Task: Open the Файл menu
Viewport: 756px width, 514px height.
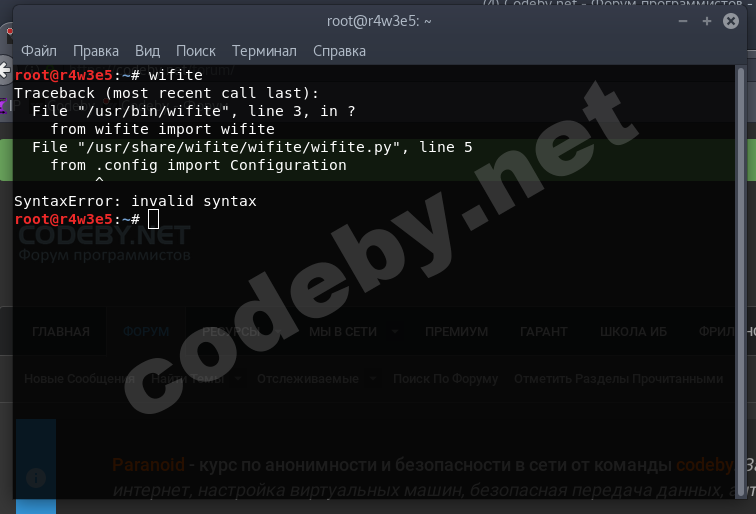Action: point(39,51)
